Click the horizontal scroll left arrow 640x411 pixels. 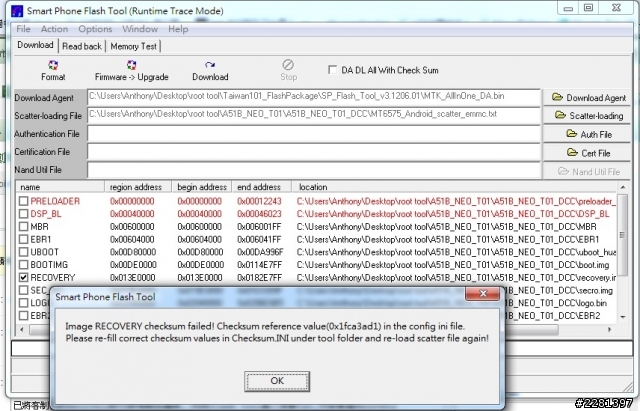[22, 329]
